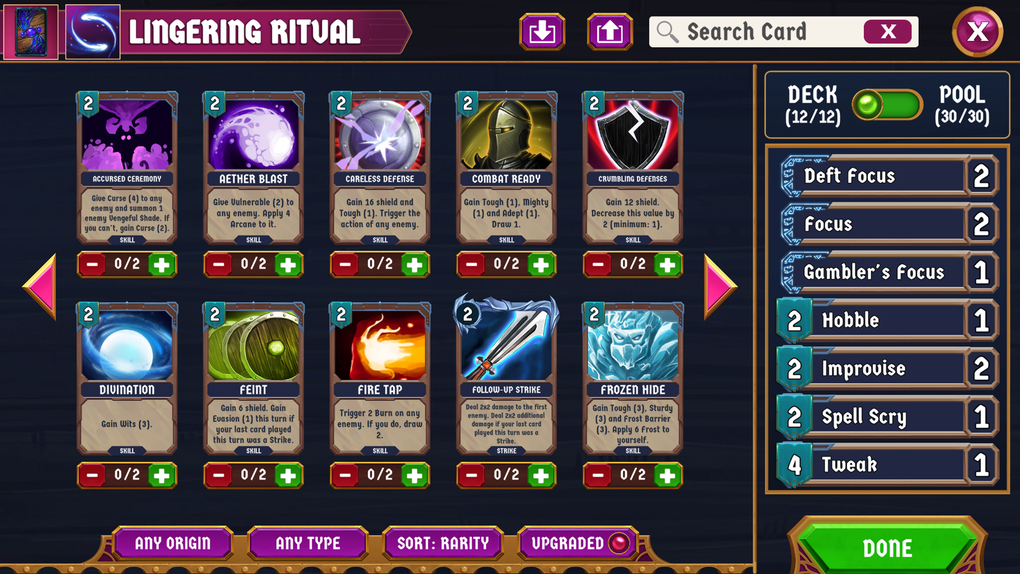Select Gambler's Focus in deck list
The width and height of the screenshot is (1020, 574).
(889, 272)
